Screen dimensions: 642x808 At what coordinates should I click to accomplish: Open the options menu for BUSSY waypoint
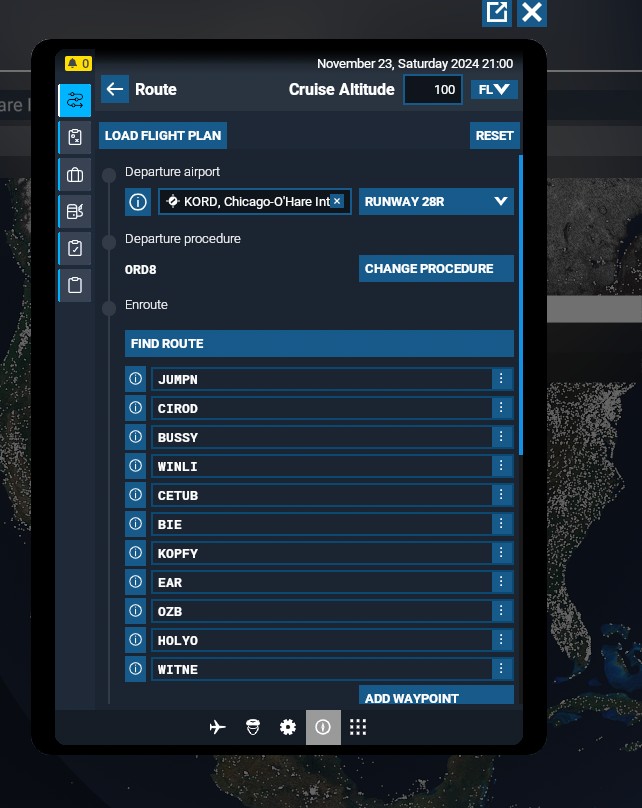click(x=501, y=437)
